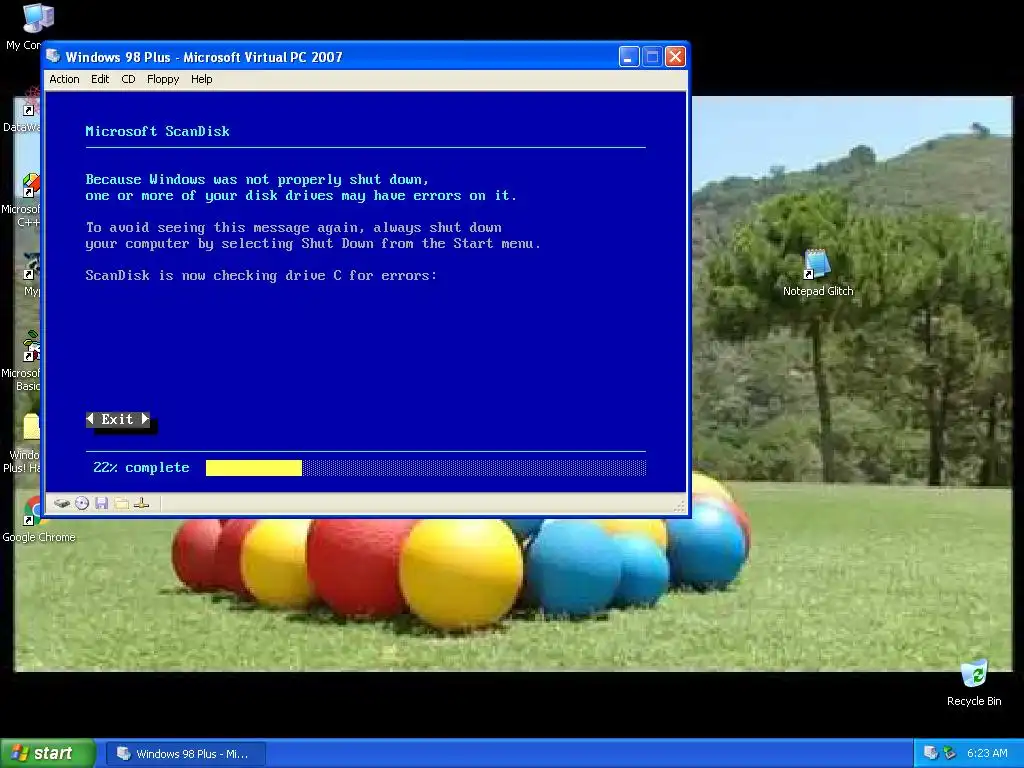This screenshot has width=1024, height=768.
Task: Select the Notepad Glitch desktop shortcut
Action: (818, 273)
